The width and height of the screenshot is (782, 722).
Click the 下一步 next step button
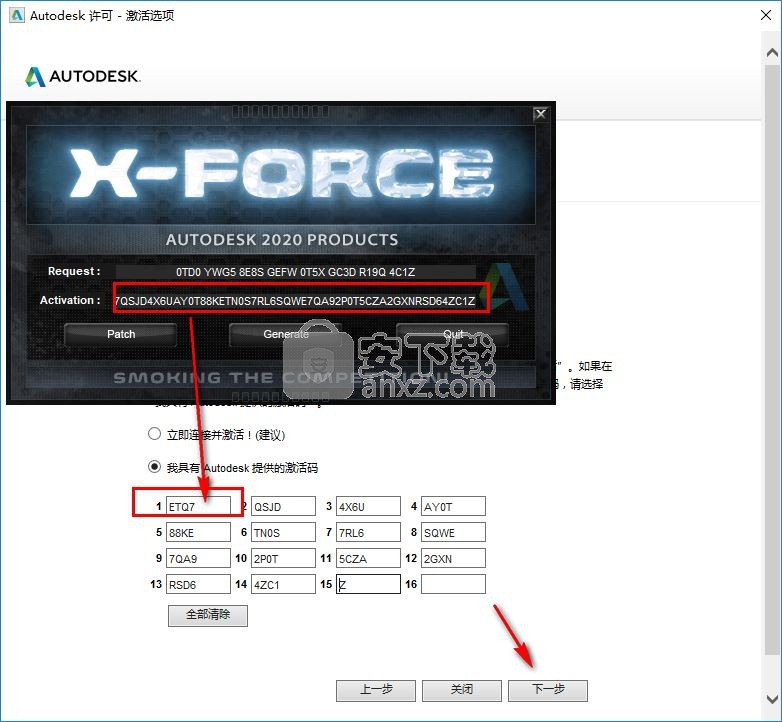pyautogui.click(x=548, y=690)
